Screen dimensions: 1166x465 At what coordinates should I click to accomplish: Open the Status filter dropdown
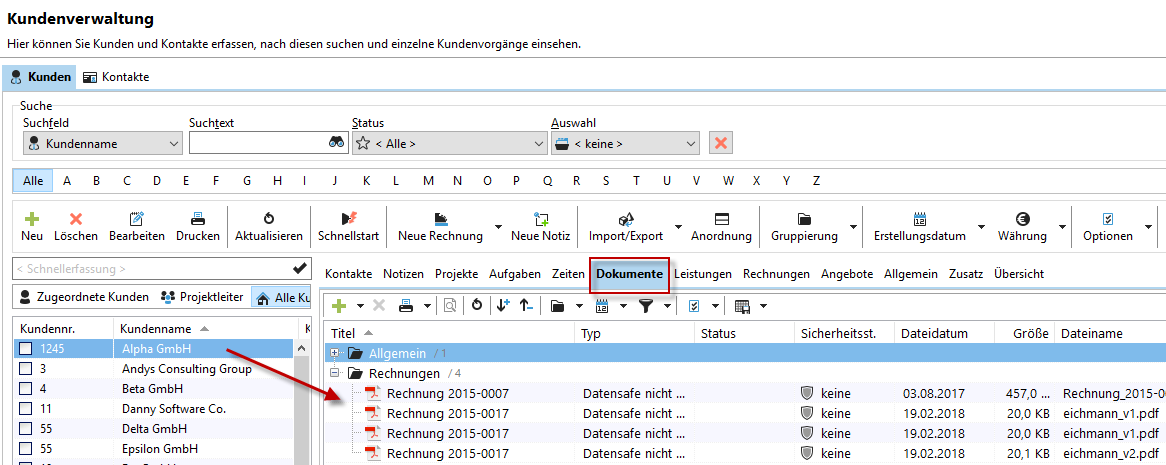[449, 143]
